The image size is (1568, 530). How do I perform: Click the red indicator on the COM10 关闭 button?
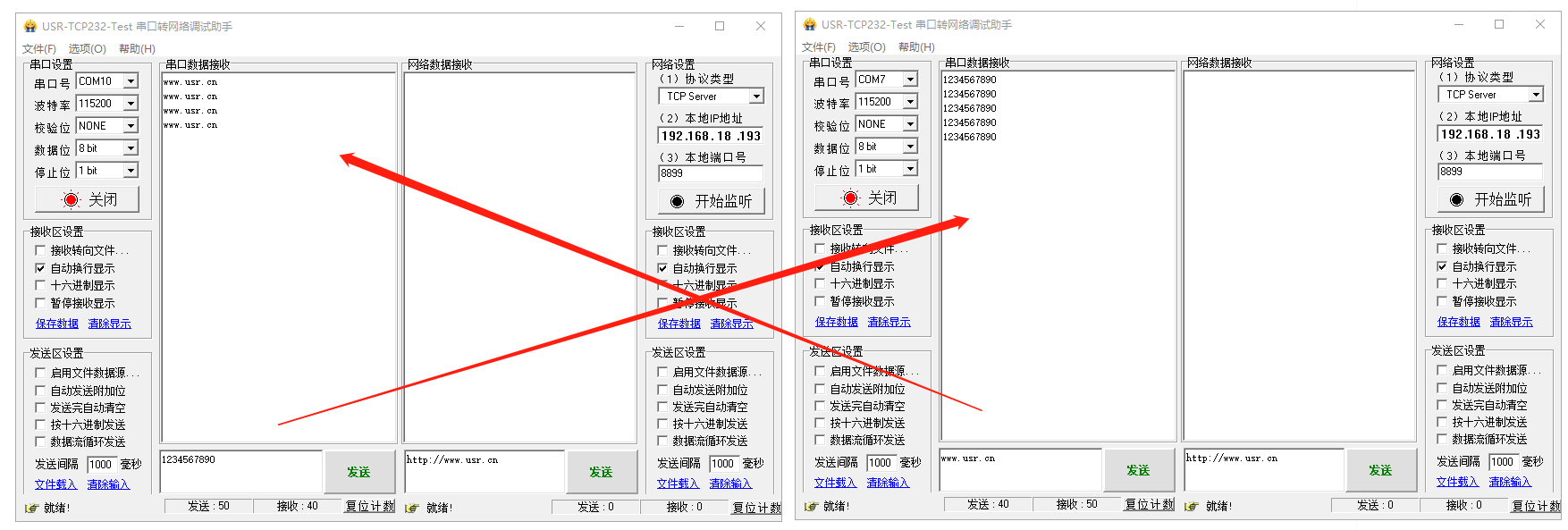[x=71, y=199]
